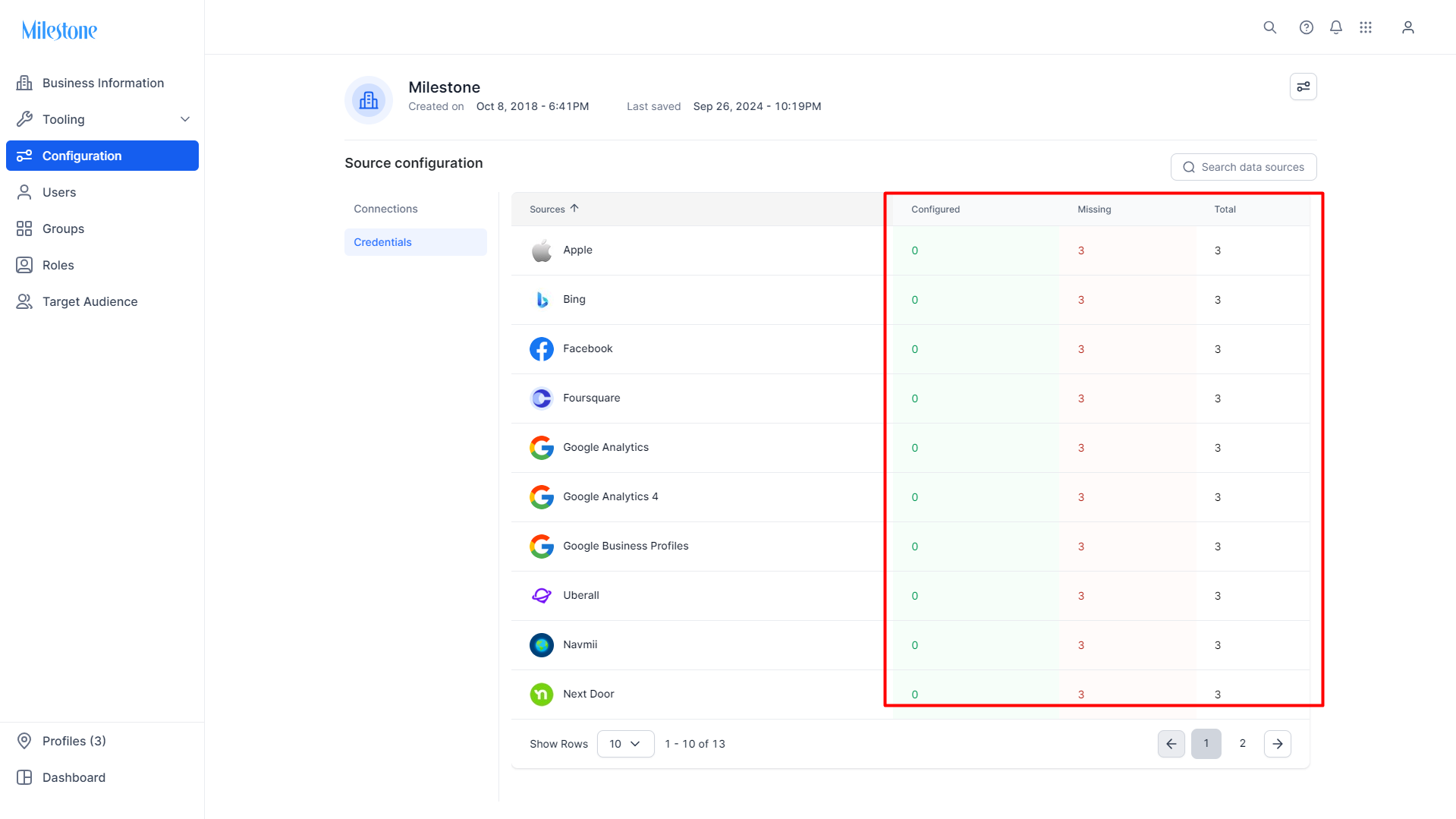
Task: Click the Profiles location pin icon
Action: (24, 741)
